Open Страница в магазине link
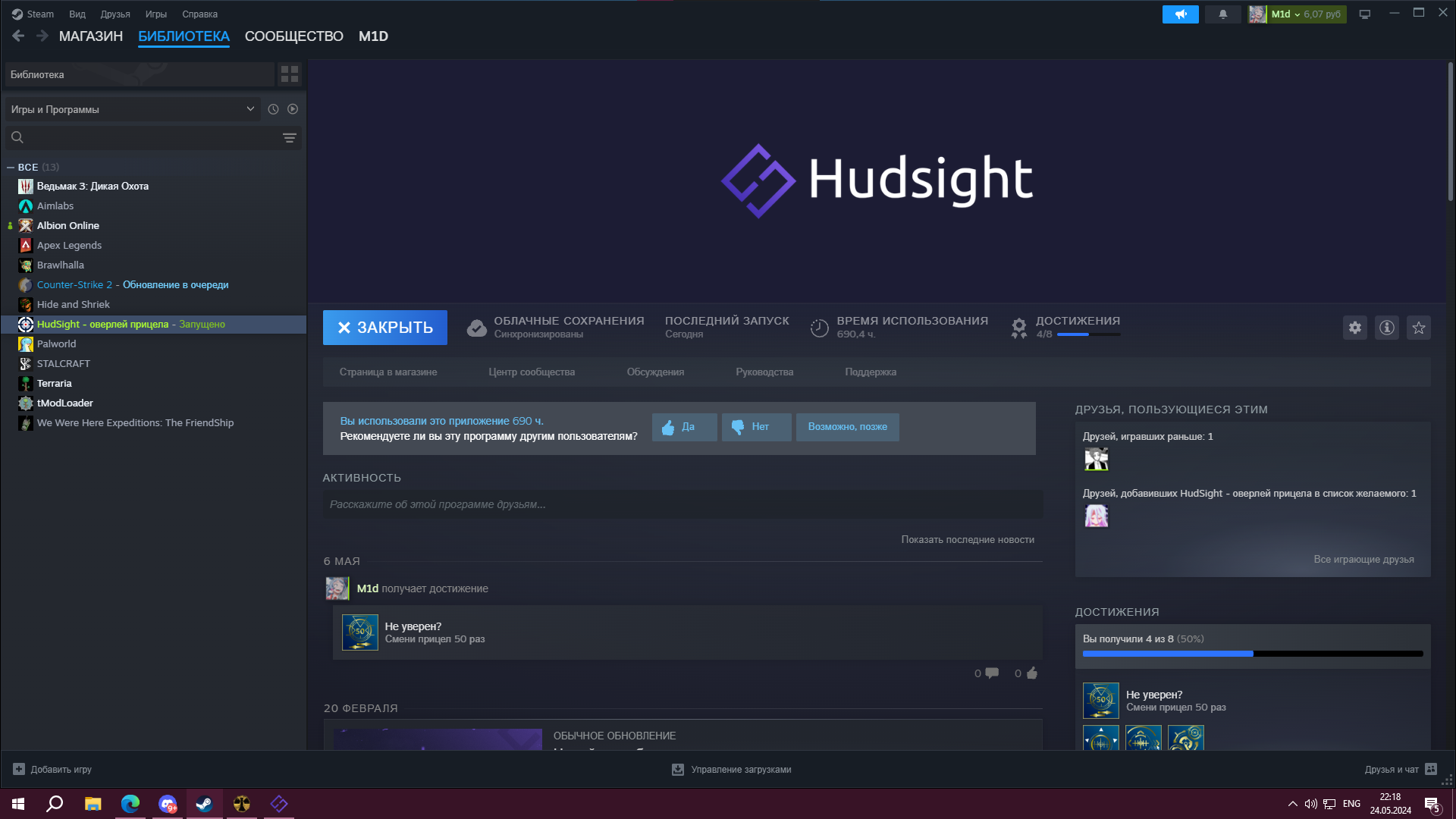 pos(388,372)
